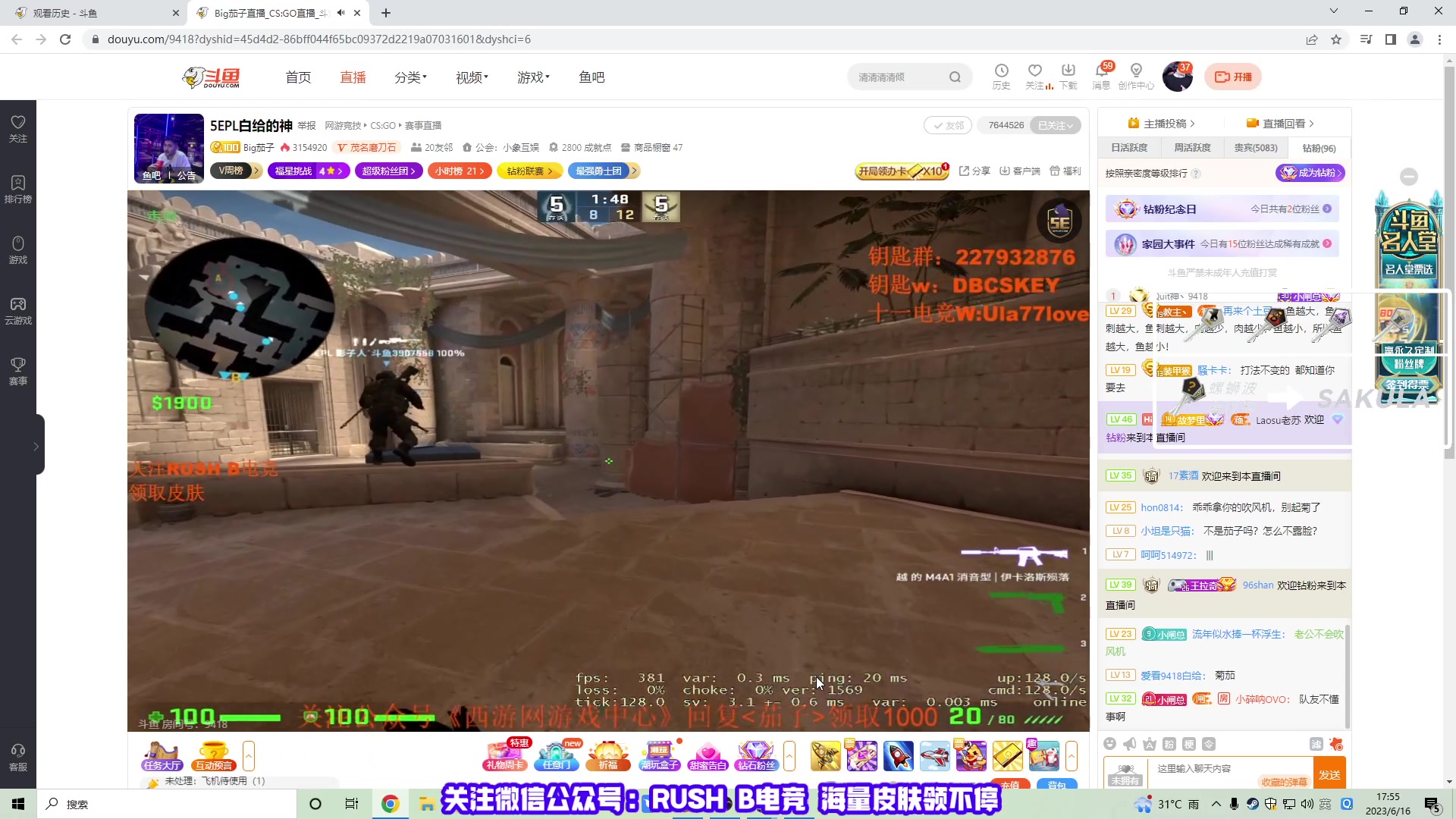Send the red rocket gift

coord(898,756)
